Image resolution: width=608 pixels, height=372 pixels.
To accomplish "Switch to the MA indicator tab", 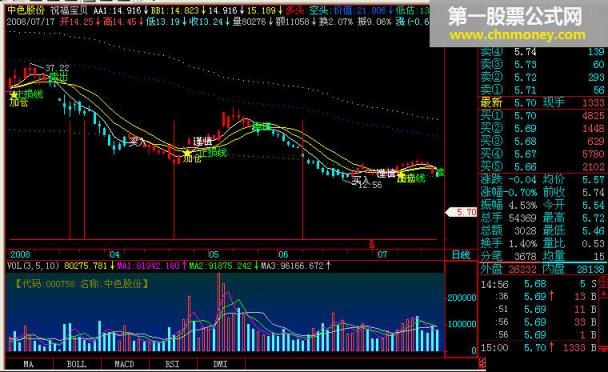I will (29, 364).
